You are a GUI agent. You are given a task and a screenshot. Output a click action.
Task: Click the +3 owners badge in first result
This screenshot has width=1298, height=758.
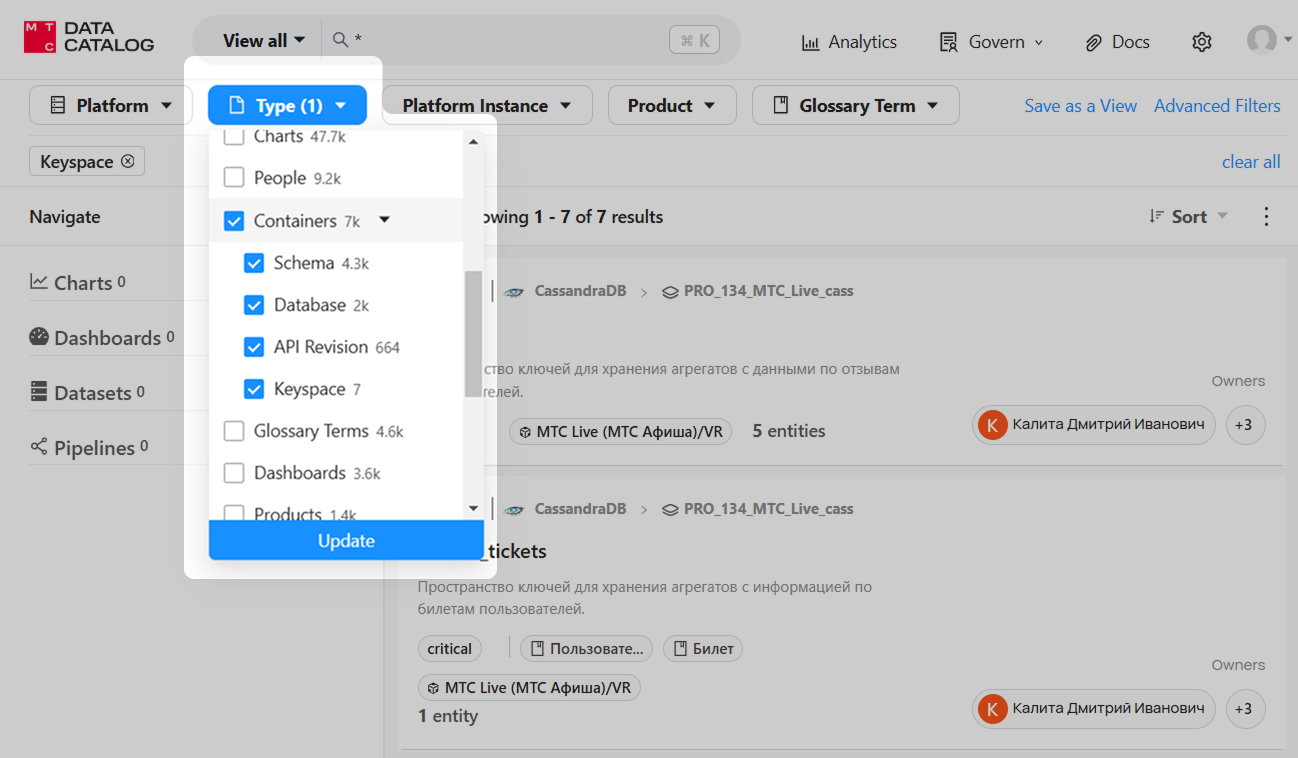tap(1244, 425)
